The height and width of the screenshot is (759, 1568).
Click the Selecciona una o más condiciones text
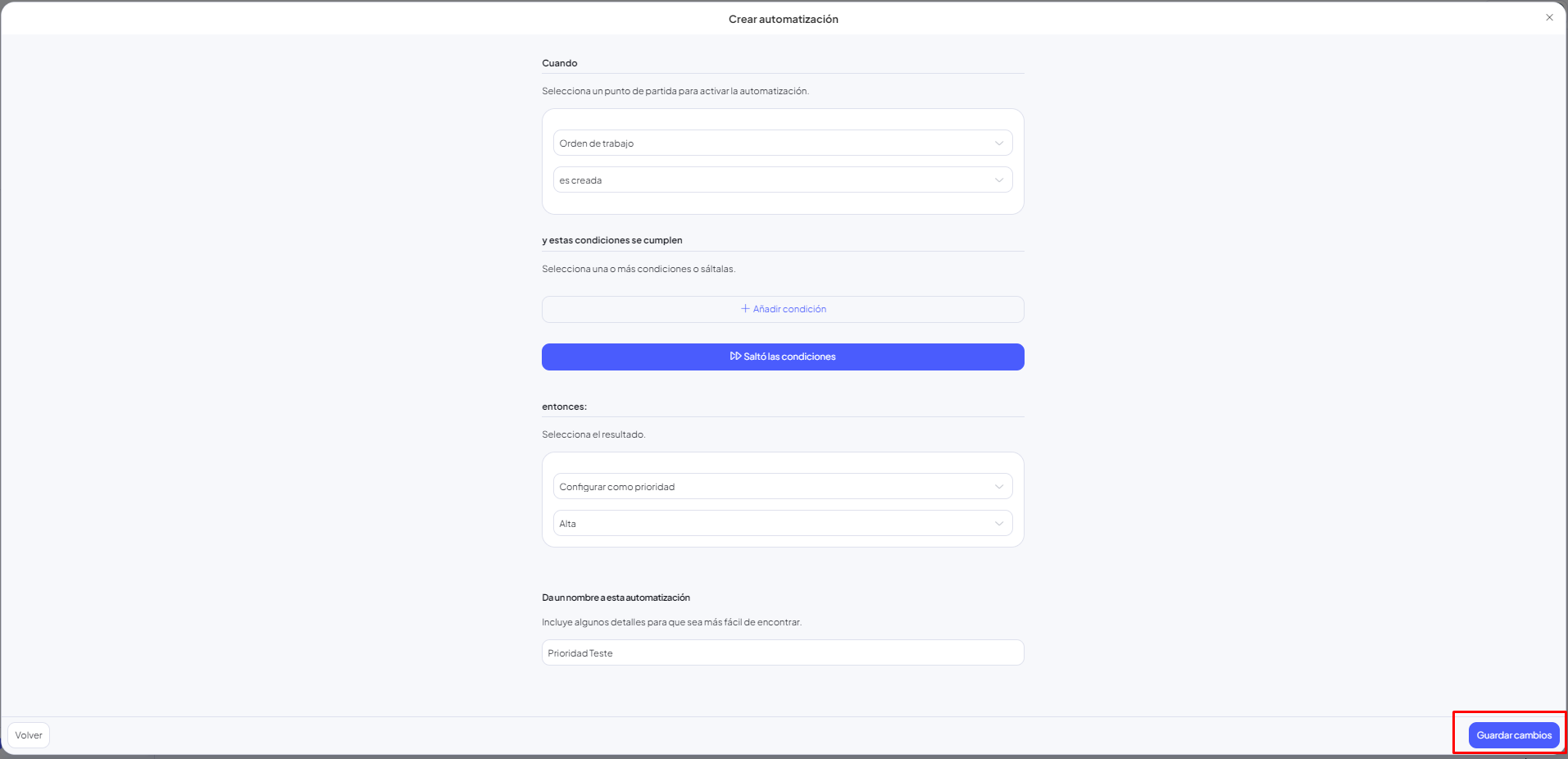pos(639,269)
